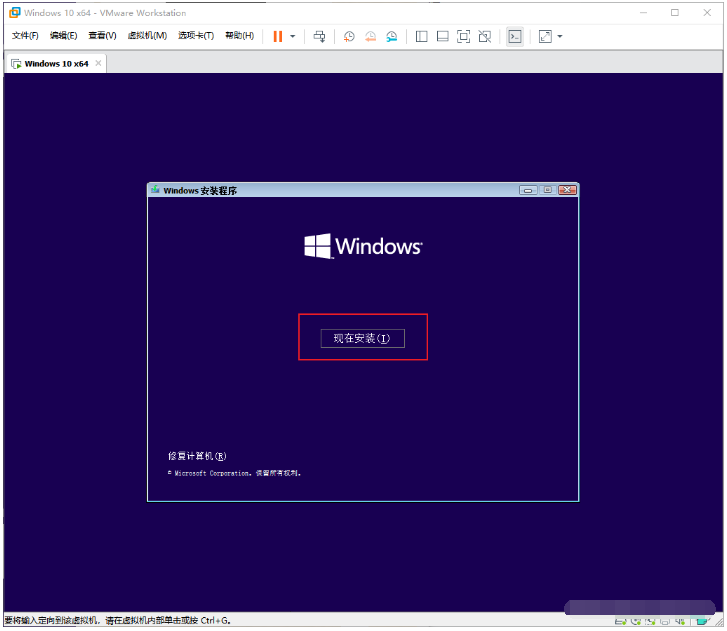727x631 pixels.
Task: Open the 选项卡(T) menu
Action: point(196,36)
